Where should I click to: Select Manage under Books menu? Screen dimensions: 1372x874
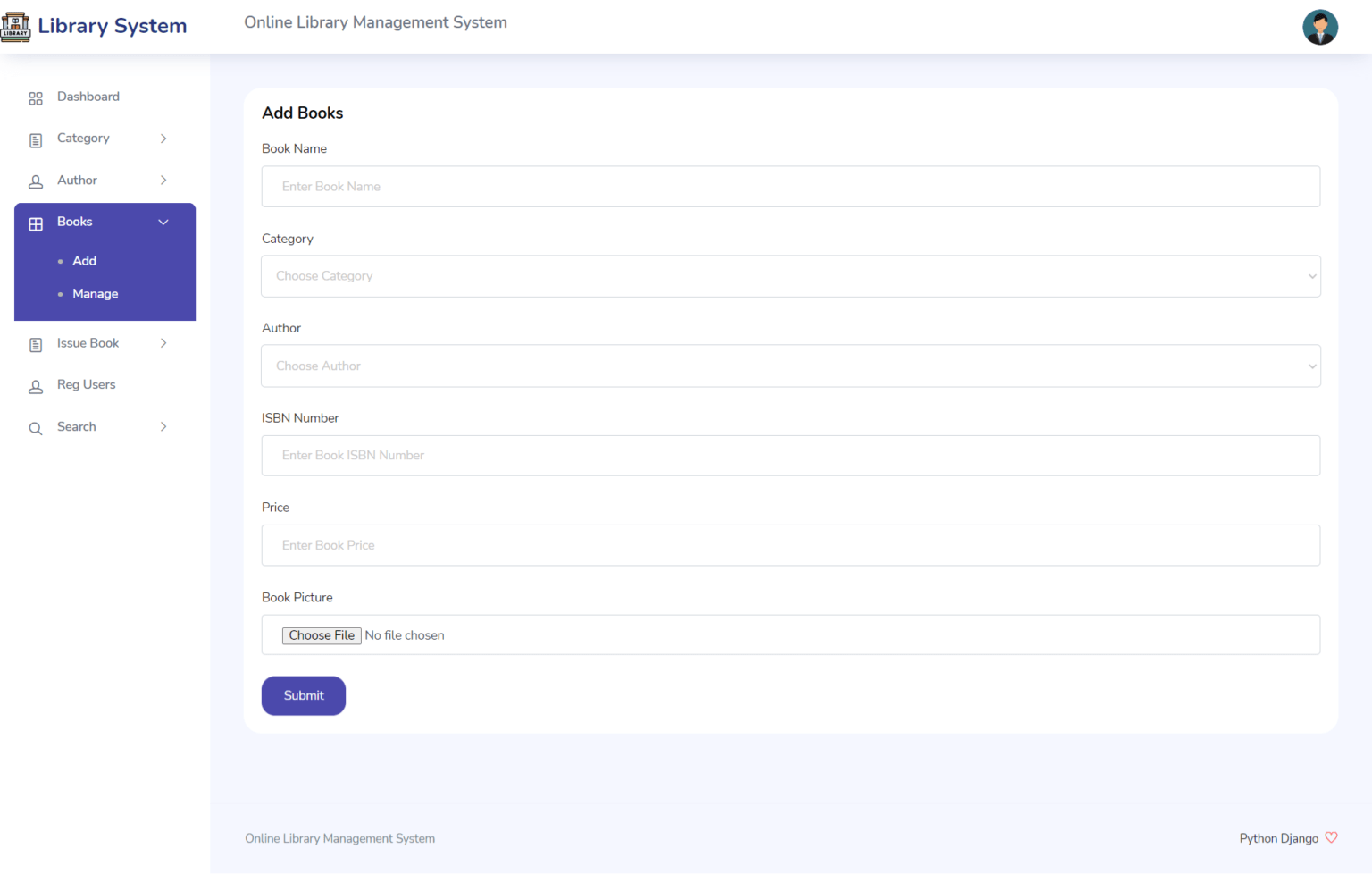tap(95, 294)
